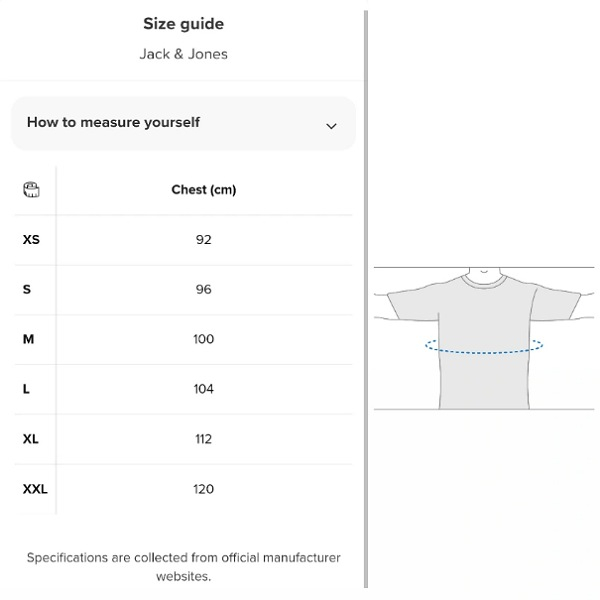Screen dimensions: 600x600
Task: Select the "Chest (cm)" column header
Action: pos(203,190)
